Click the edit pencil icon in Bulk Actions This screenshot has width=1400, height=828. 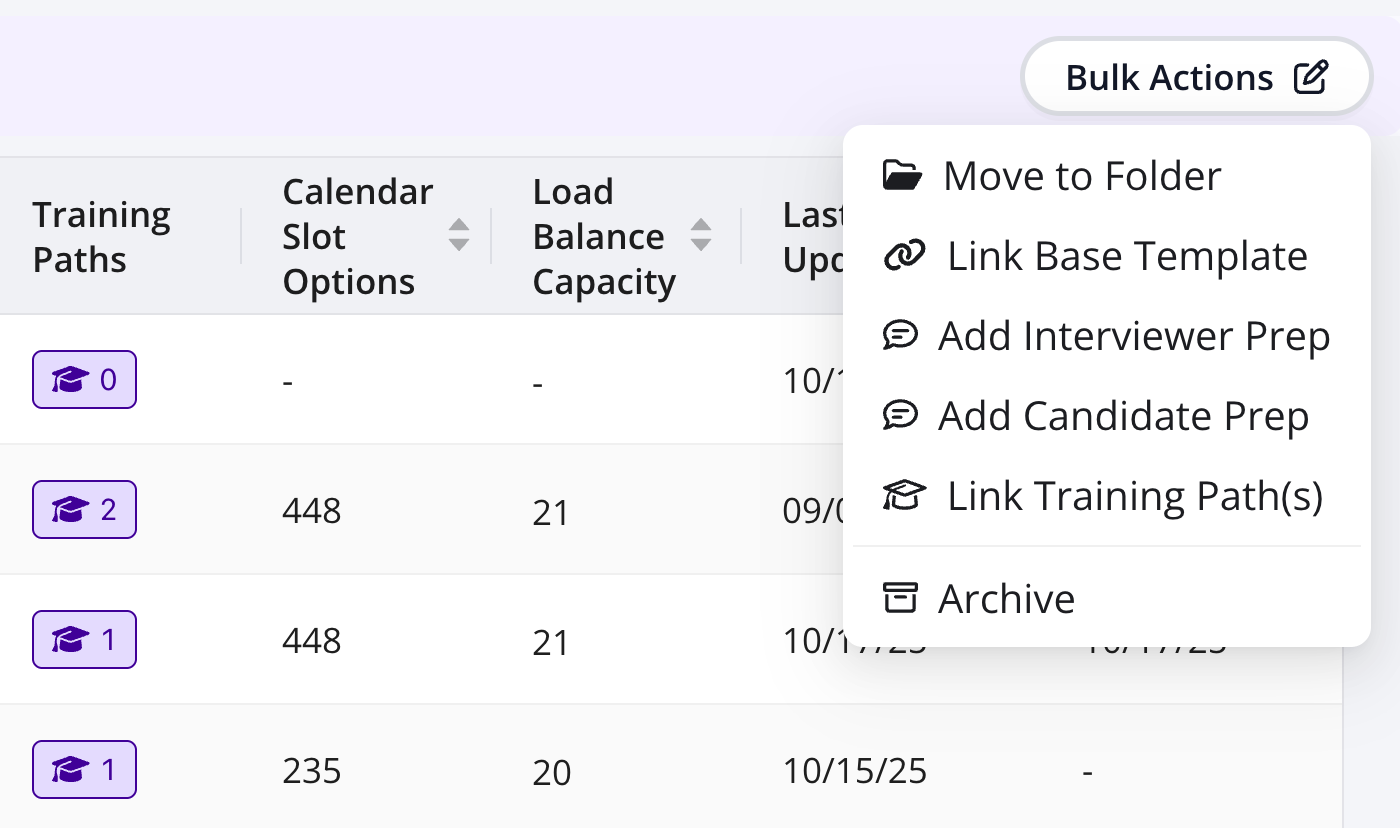[x=1311, y=78]
